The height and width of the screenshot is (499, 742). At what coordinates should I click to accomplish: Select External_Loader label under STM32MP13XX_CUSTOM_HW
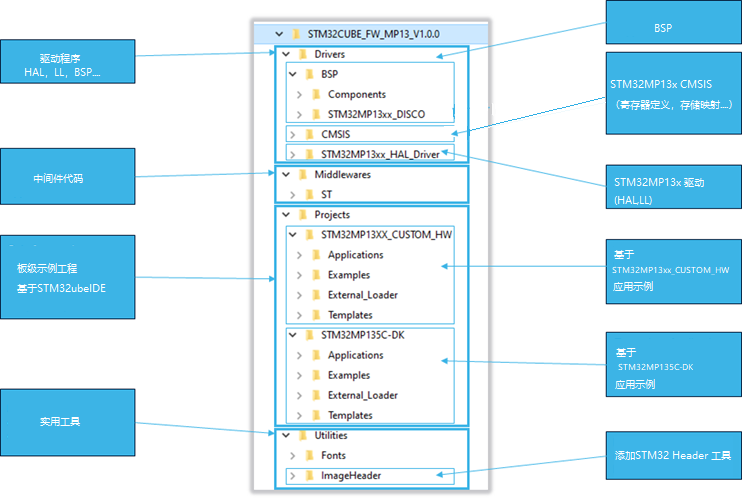coord(362,294)
